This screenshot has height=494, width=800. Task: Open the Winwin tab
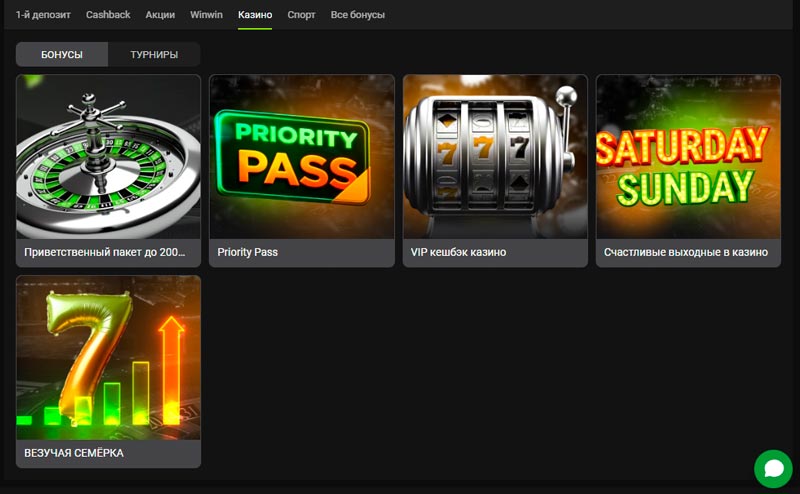coord(207,15)
